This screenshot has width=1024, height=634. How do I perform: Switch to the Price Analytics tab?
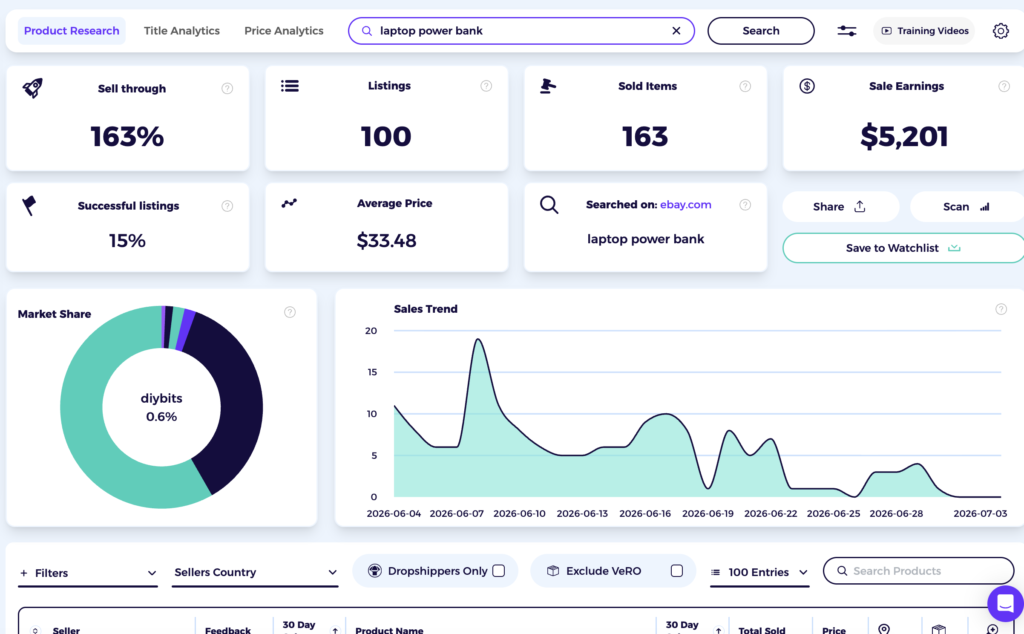click(283, 31)
